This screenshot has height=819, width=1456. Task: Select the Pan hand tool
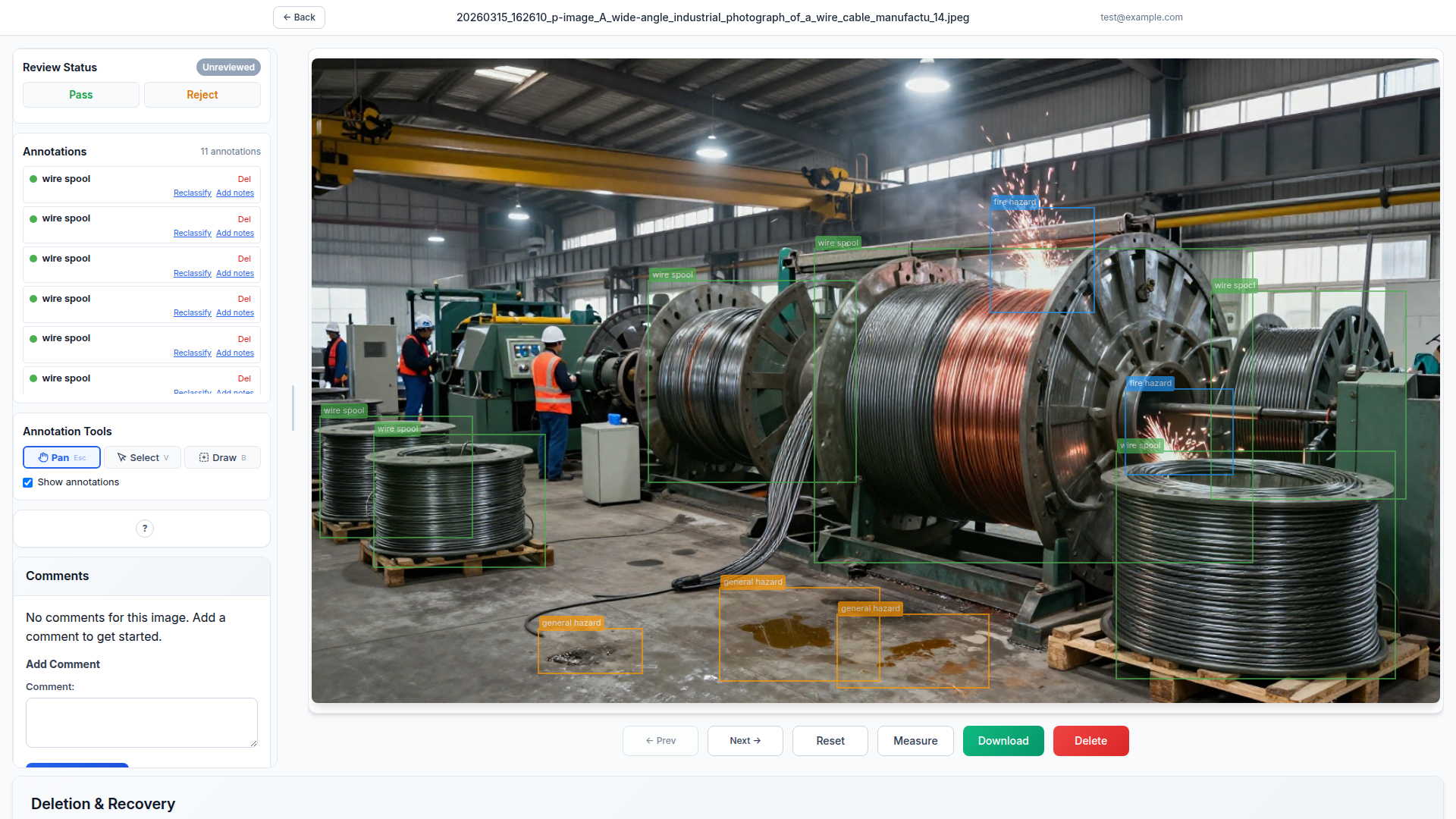[61, 457]
